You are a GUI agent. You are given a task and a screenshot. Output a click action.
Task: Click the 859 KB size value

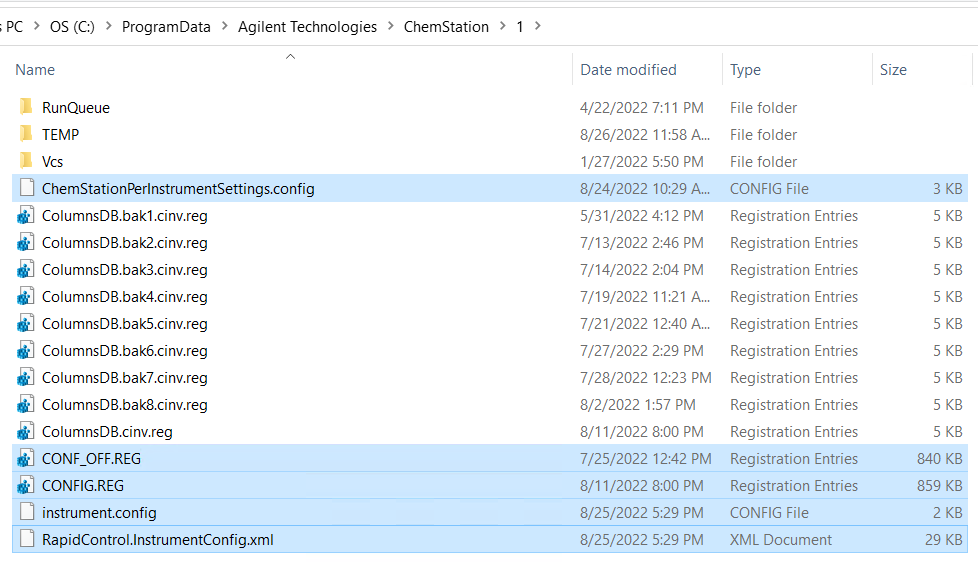pyautogui.click(x=939, y=486)
